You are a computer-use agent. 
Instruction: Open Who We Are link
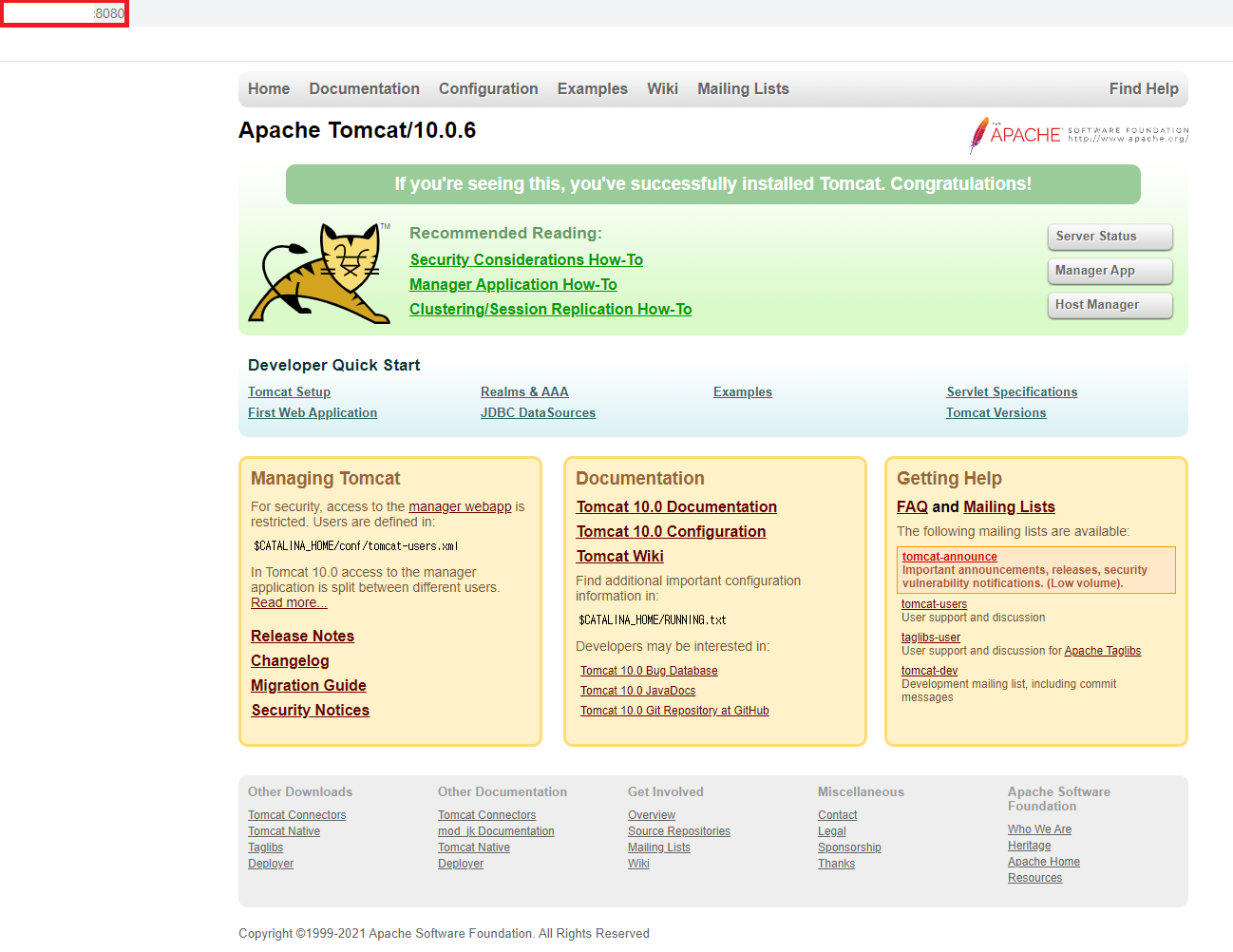pos(1039,829)
